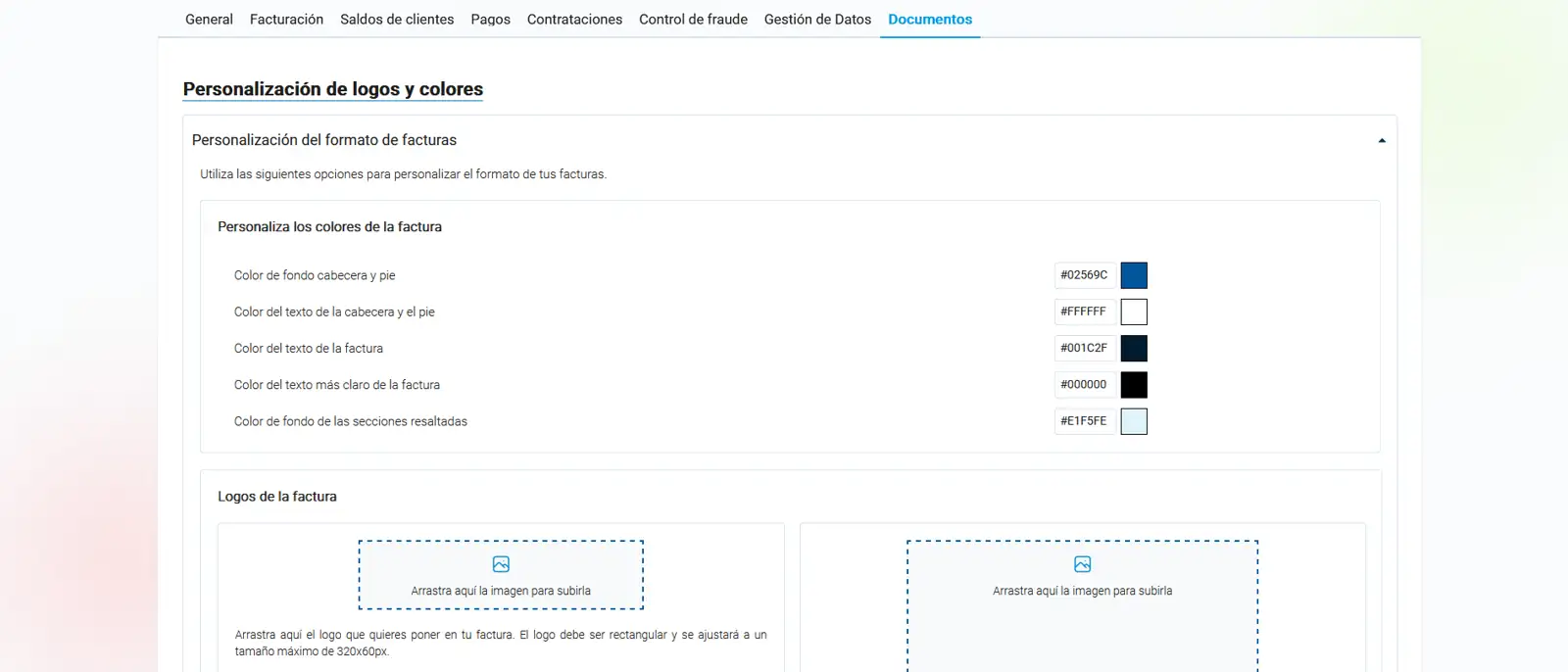
Task: Click image icon in right logo upload area
Action: coord(1082,564)
